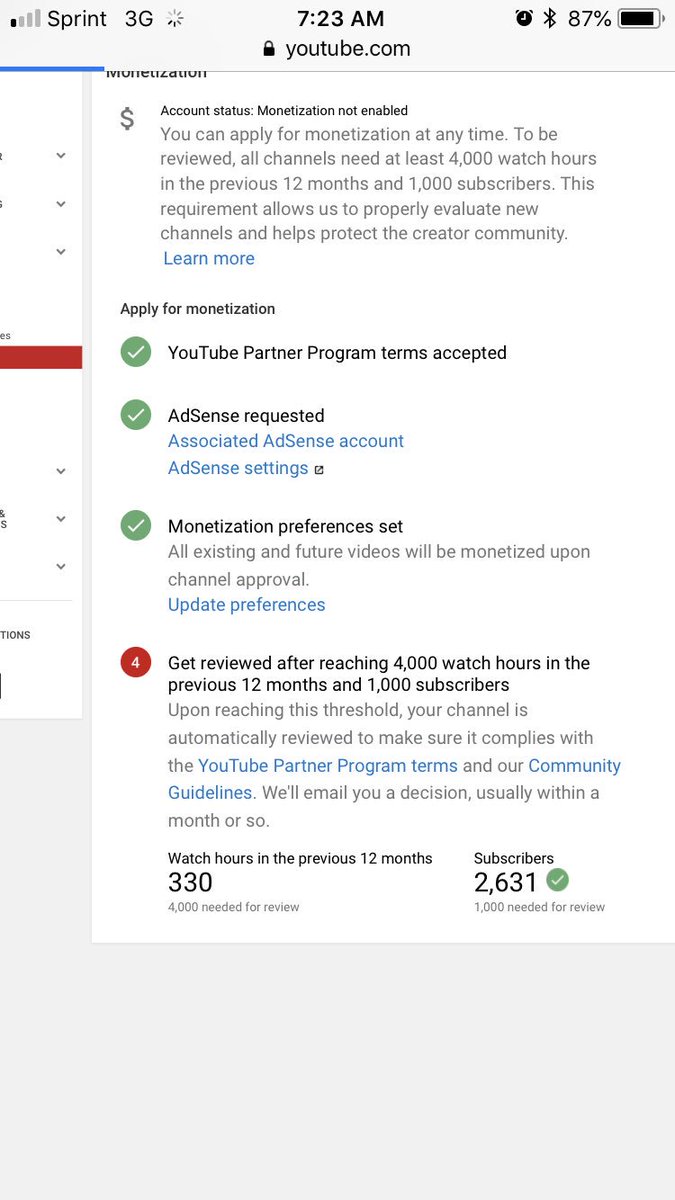Tap the alarm clock status icon
This screenshot has height=1200, width=675.
(x=524, y=18)
